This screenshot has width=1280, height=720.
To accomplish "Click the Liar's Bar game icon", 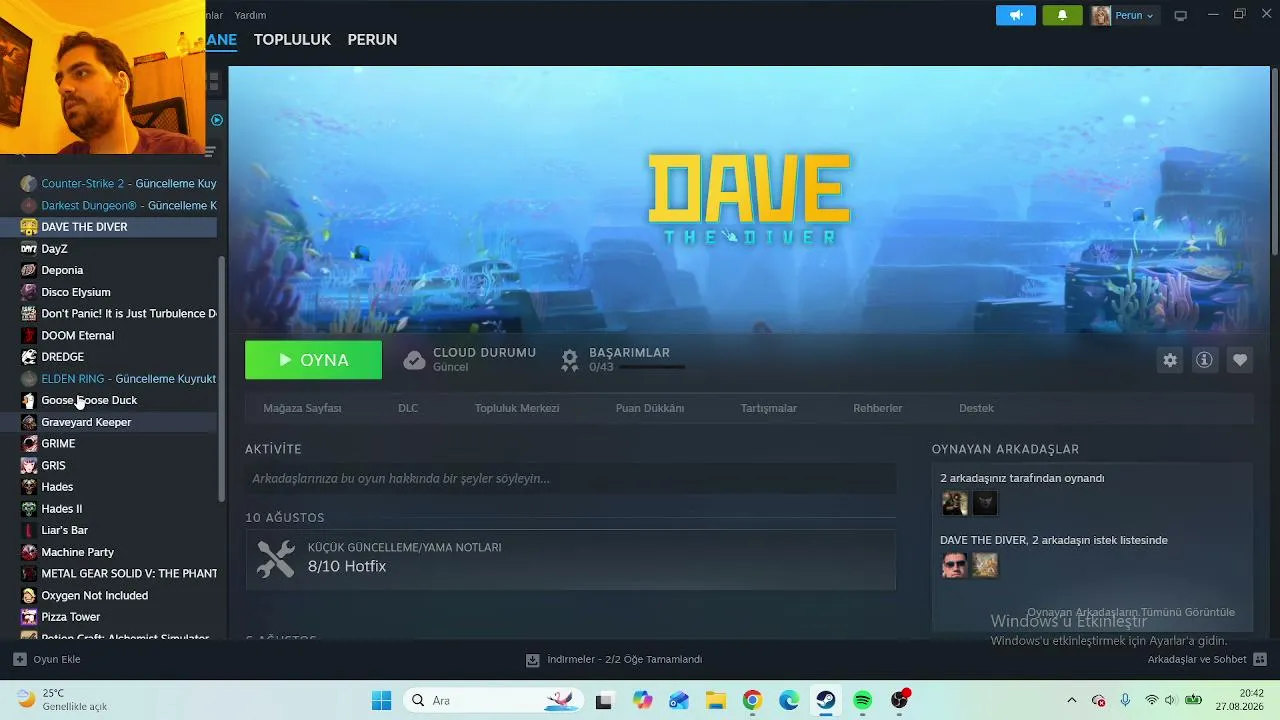I will click(x=29, y=530).
